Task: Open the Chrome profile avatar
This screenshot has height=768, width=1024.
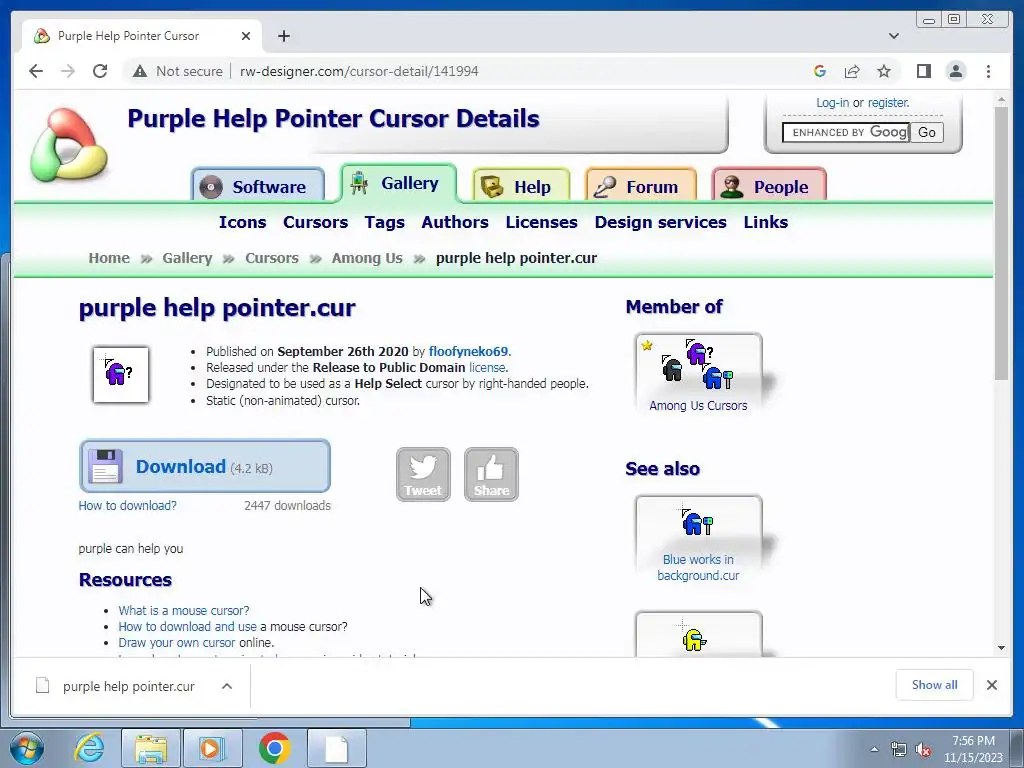Action: click(x=956, y=71)
